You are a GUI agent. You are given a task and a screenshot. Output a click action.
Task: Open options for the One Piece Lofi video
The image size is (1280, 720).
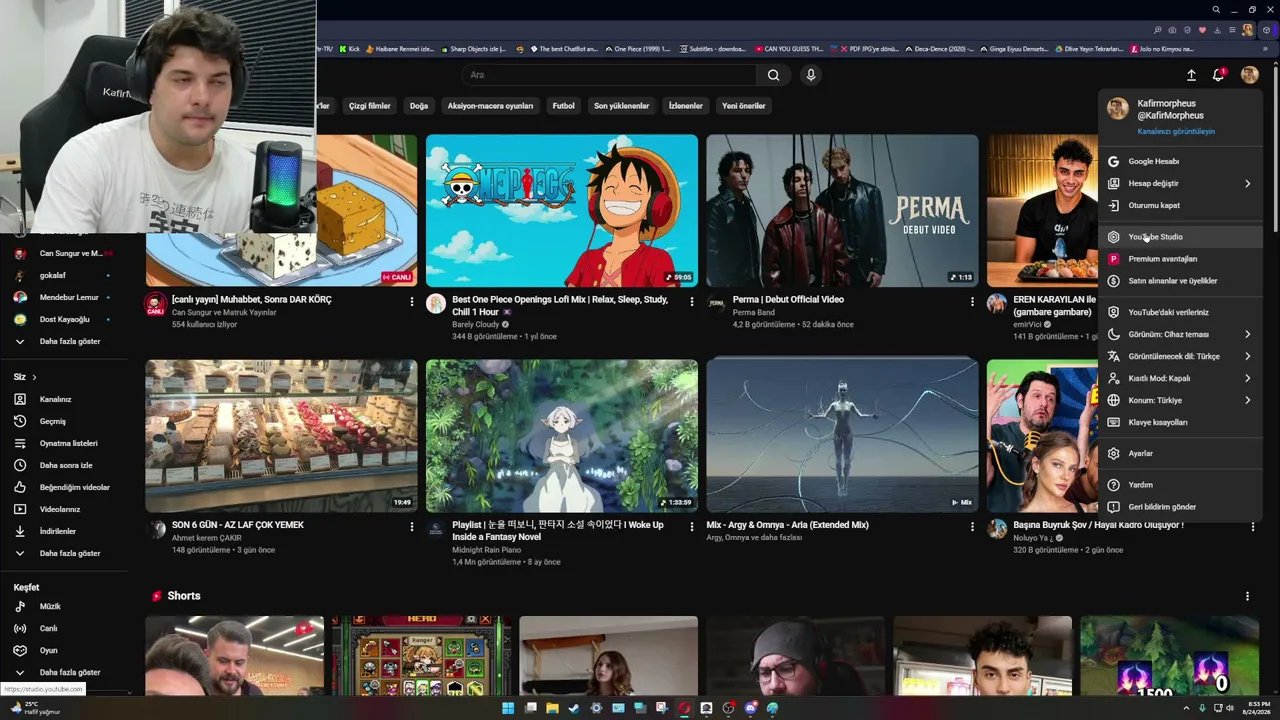(x=691, y=302)
